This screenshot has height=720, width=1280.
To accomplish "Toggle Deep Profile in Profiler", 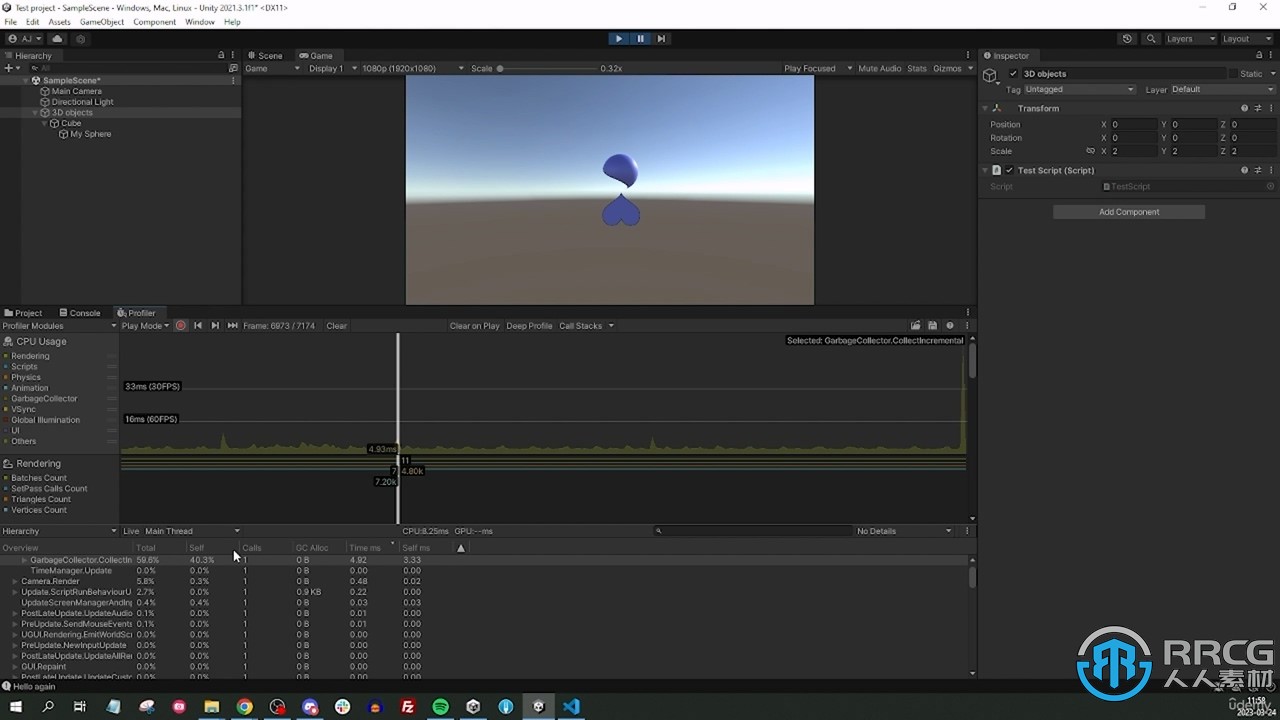I will (529, 326).
